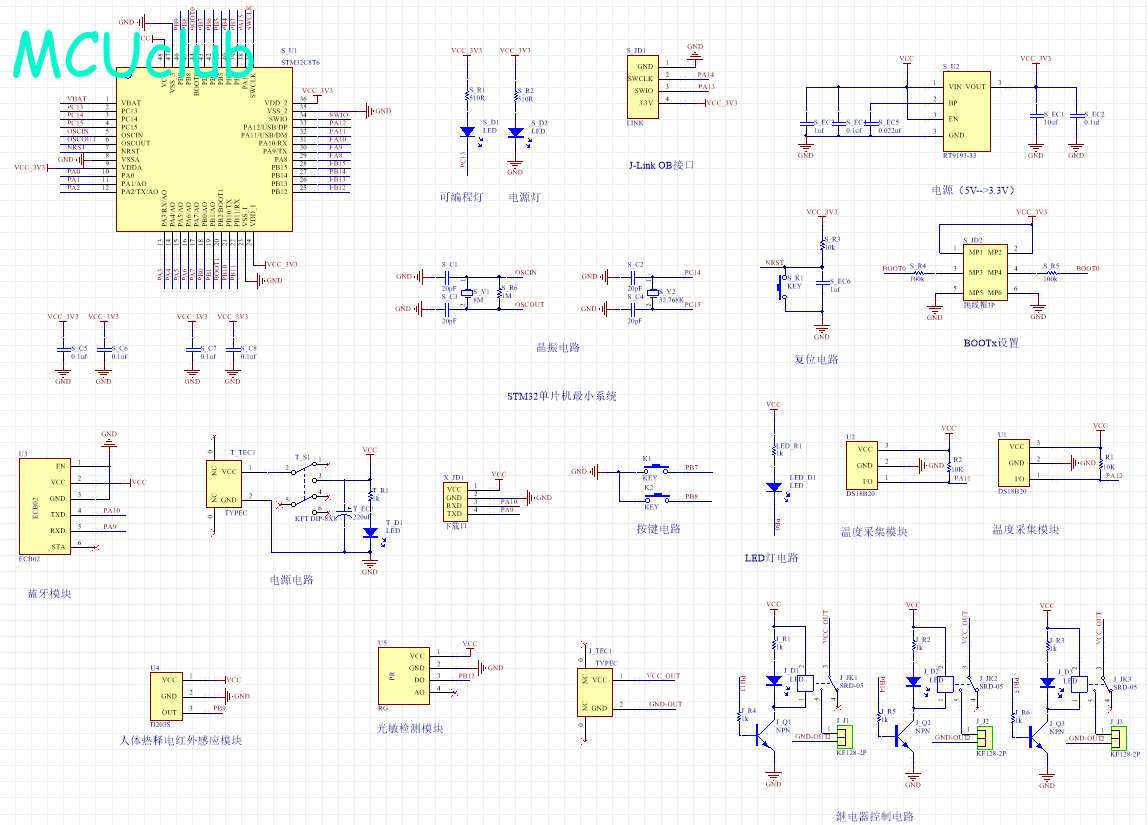1148x825 pixels.
Task: Select the J_TEC1 TYPEC output connector
Action: tap(594, 693)
